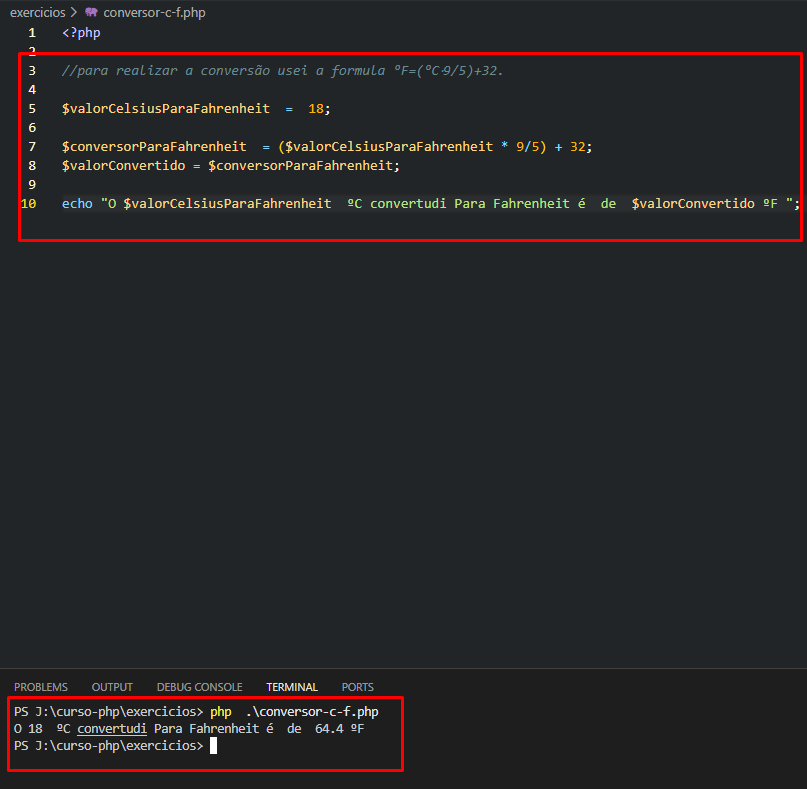Click line number 10 in the gutter
This screenshot has width=807, height=789.
(x=28, y=204)
